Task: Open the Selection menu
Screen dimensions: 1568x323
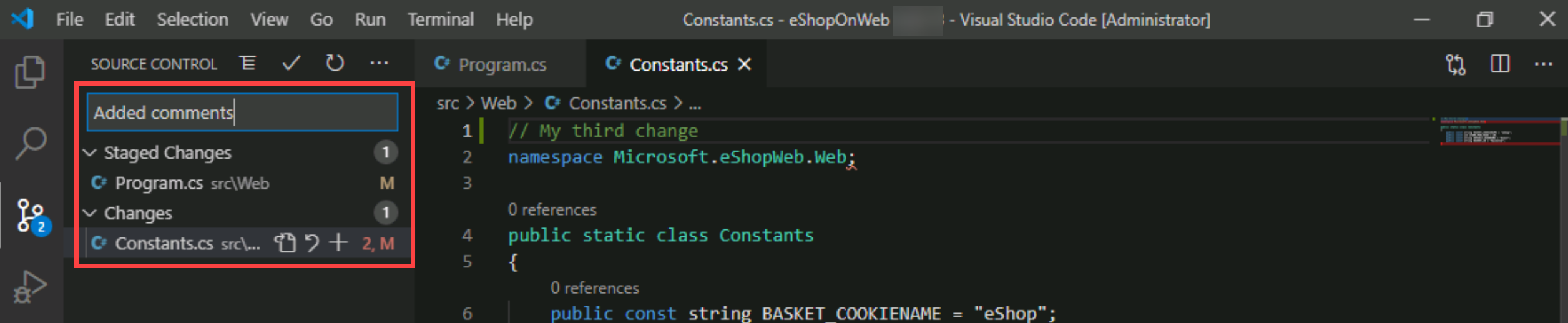Action: pyautogui.click(x=192, y=19)
